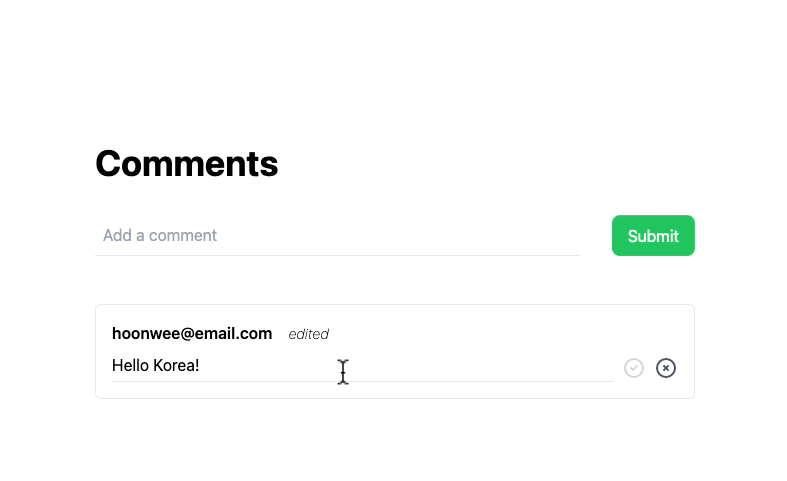Submit the new comment

coord(653,236)
